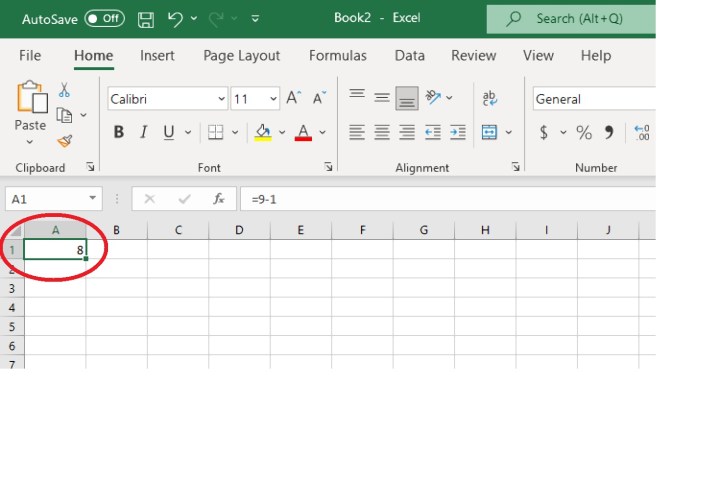Click the Paste button
This screenshot has width=720, height=480.
(30, 108)
